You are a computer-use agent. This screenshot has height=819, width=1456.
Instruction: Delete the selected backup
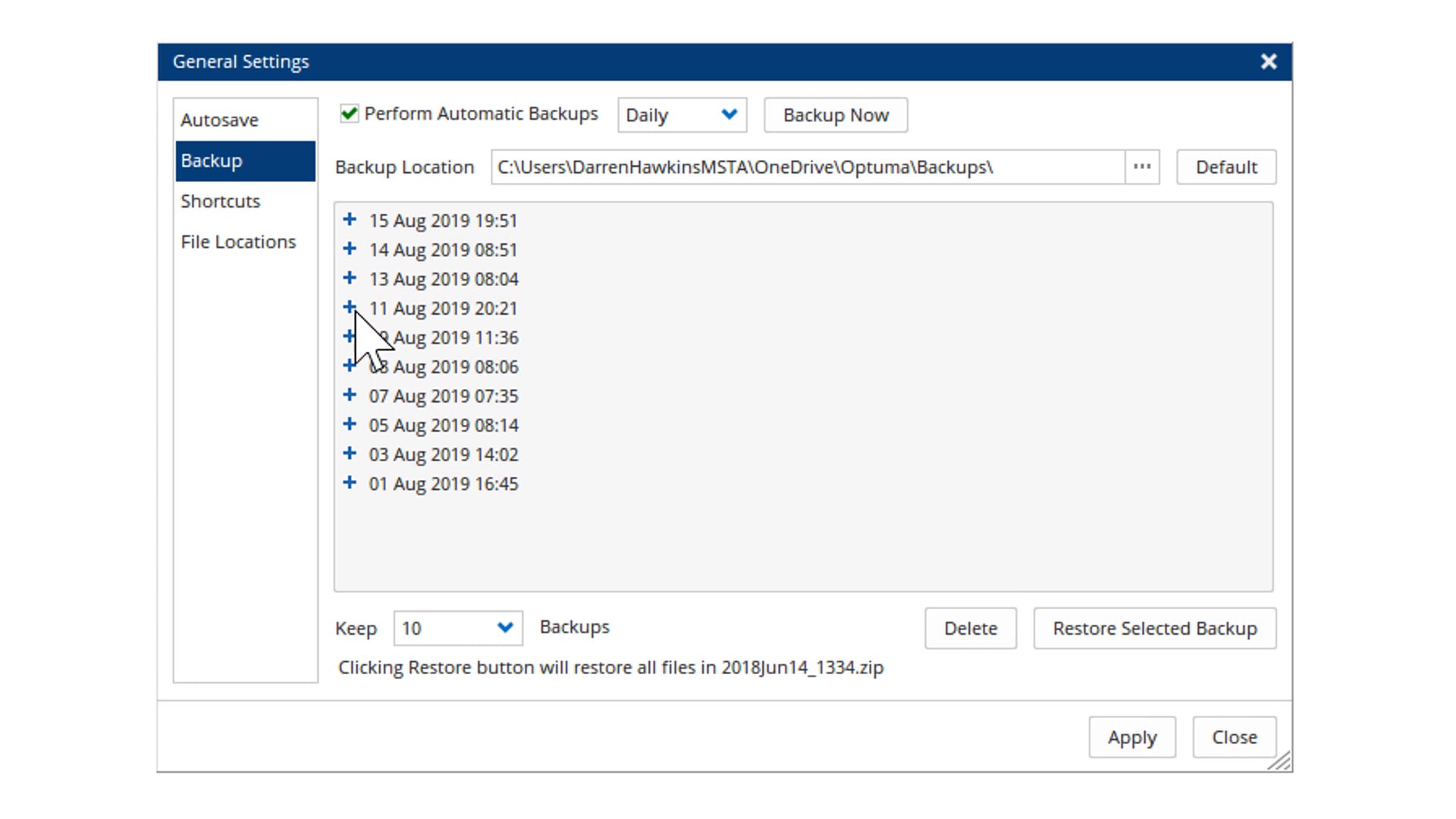[x=971, y=628]
